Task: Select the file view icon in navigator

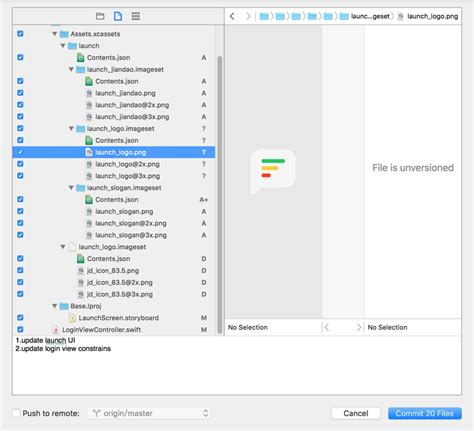Action: pos(118,16)
